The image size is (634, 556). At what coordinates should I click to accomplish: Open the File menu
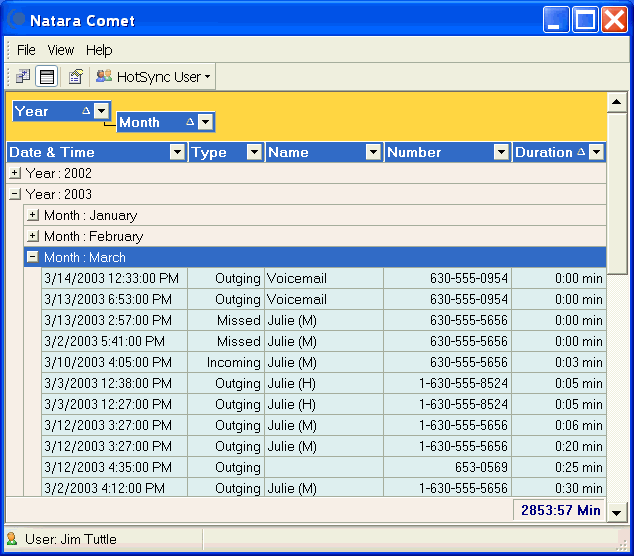[x=26, y=50]
